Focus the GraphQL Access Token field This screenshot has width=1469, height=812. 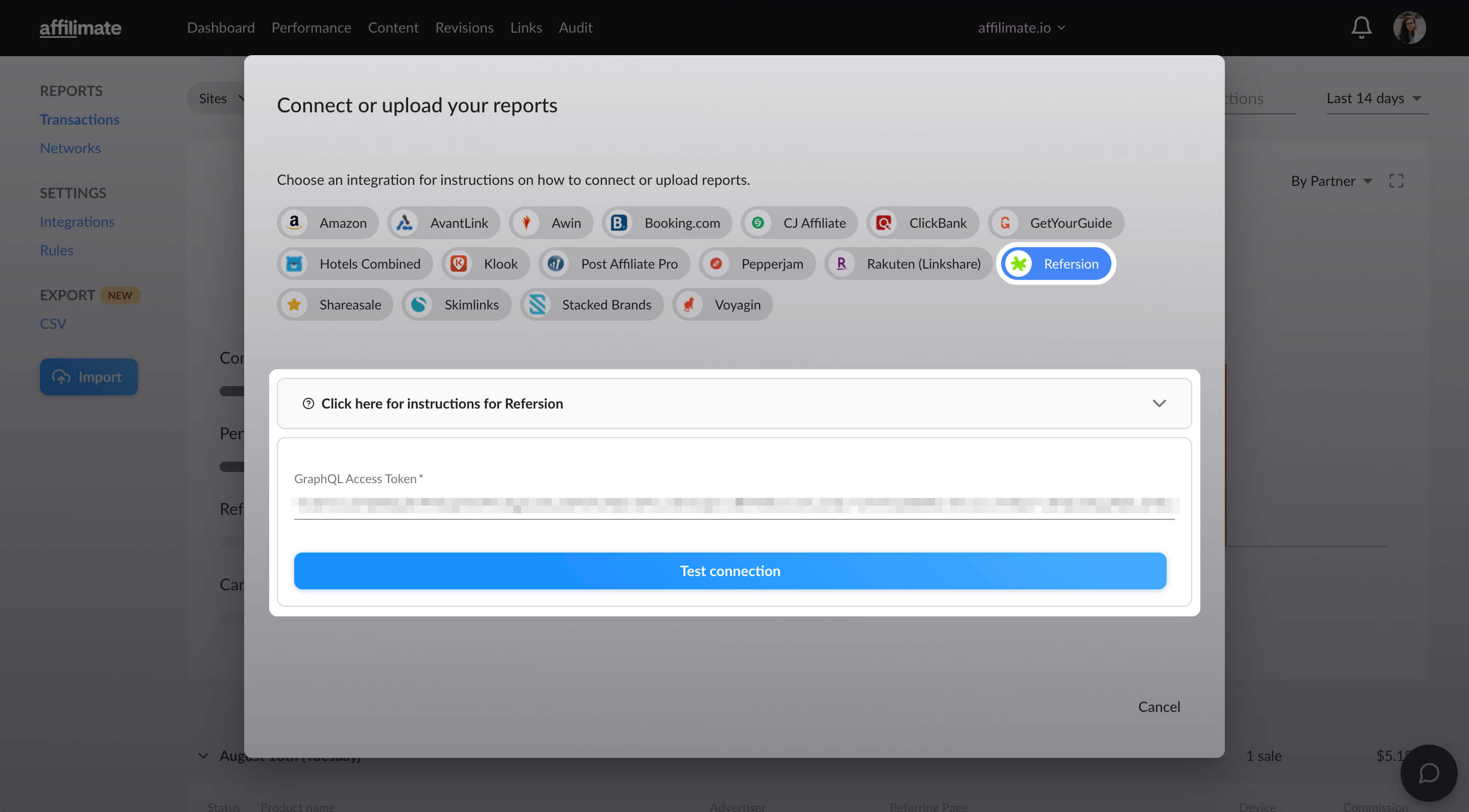click(734, 505)
